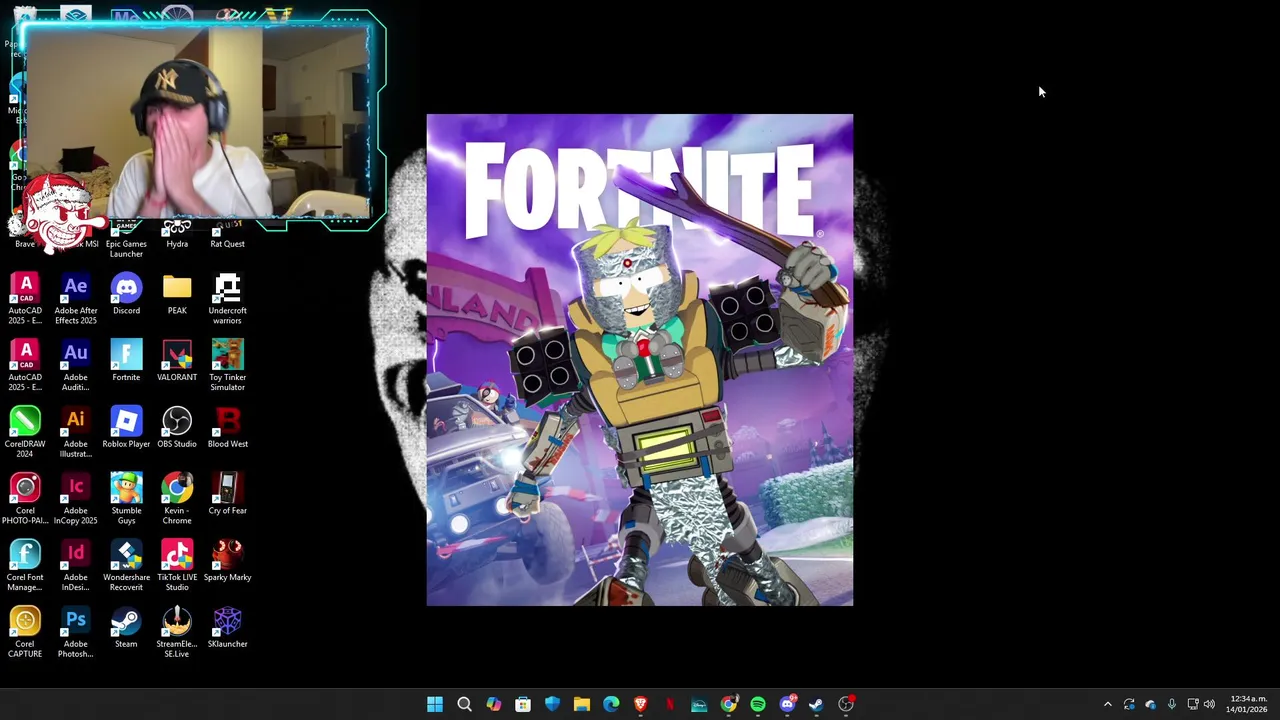The width and height of the screenshot is (1280, 720).
Task: Open Toy Tinker Simulator shortcut
Action: point(227,365)
